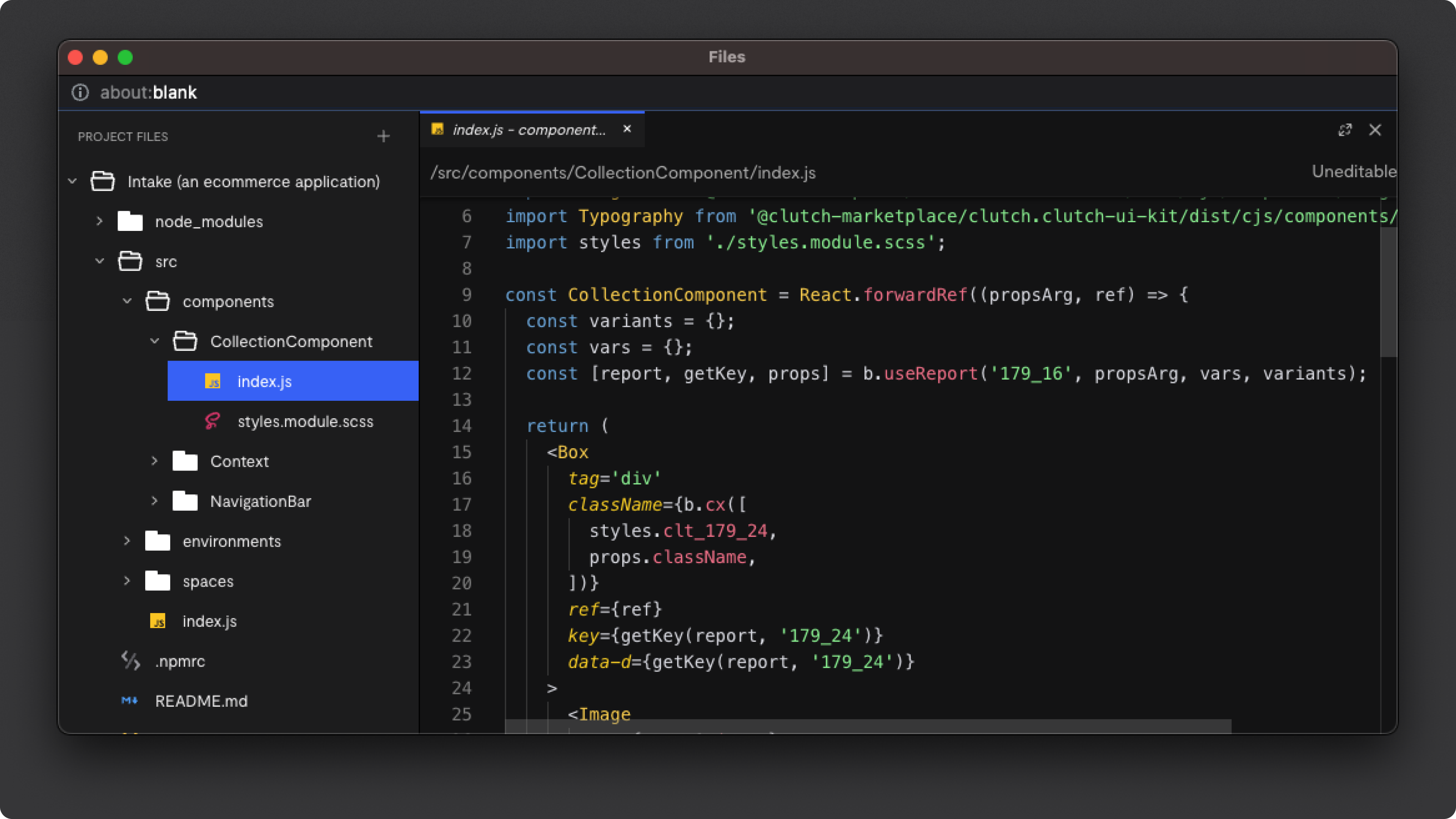Collapse the src folder chevron
The image size is (1456, 819).
pyautogui.click(x=99, y=261)
